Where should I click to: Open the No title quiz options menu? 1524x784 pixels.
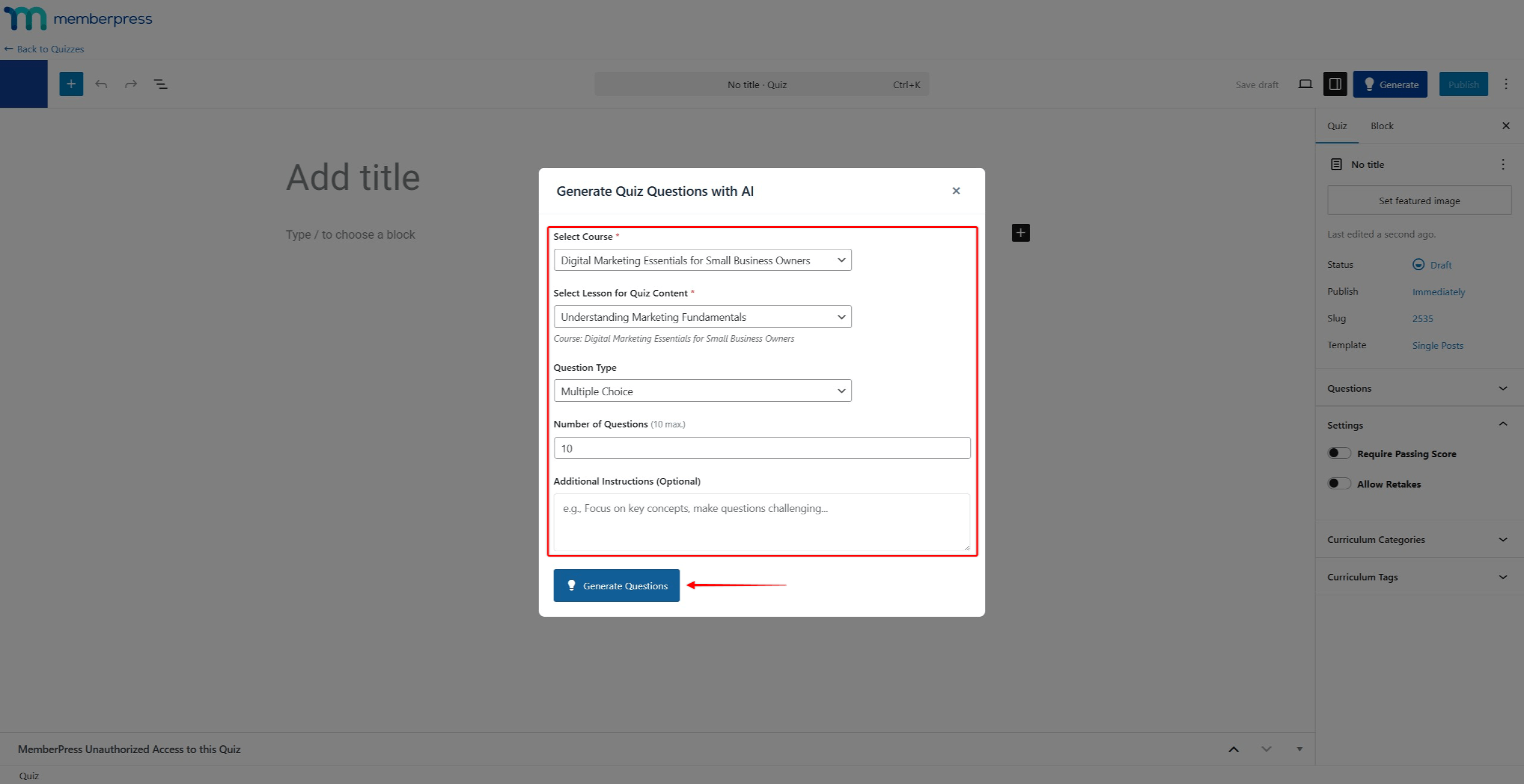click(1503, 164)
